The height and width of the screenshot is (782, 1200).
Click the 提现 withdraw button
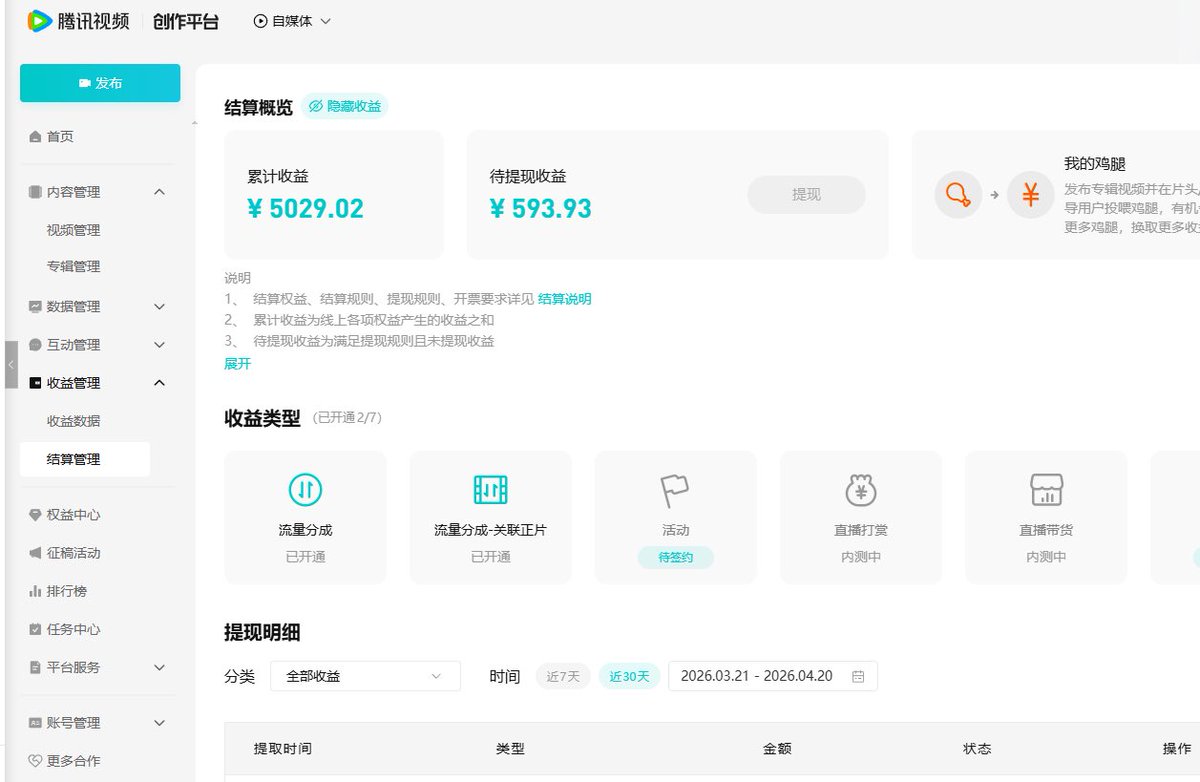806,195
